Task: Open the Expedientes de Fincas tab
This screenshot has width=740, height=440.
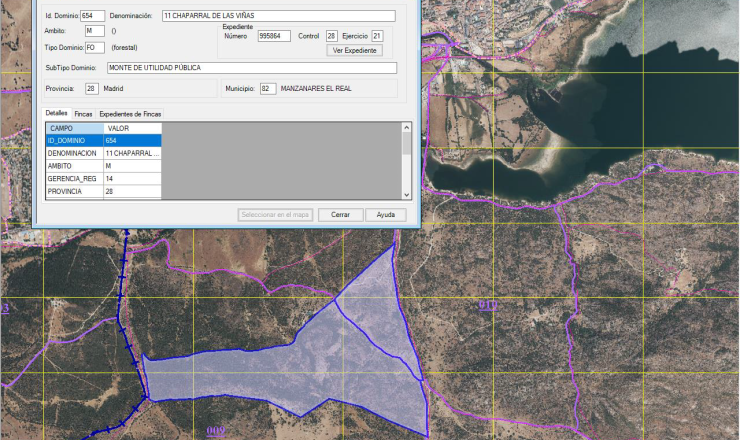Action: [x=130, y=114]
